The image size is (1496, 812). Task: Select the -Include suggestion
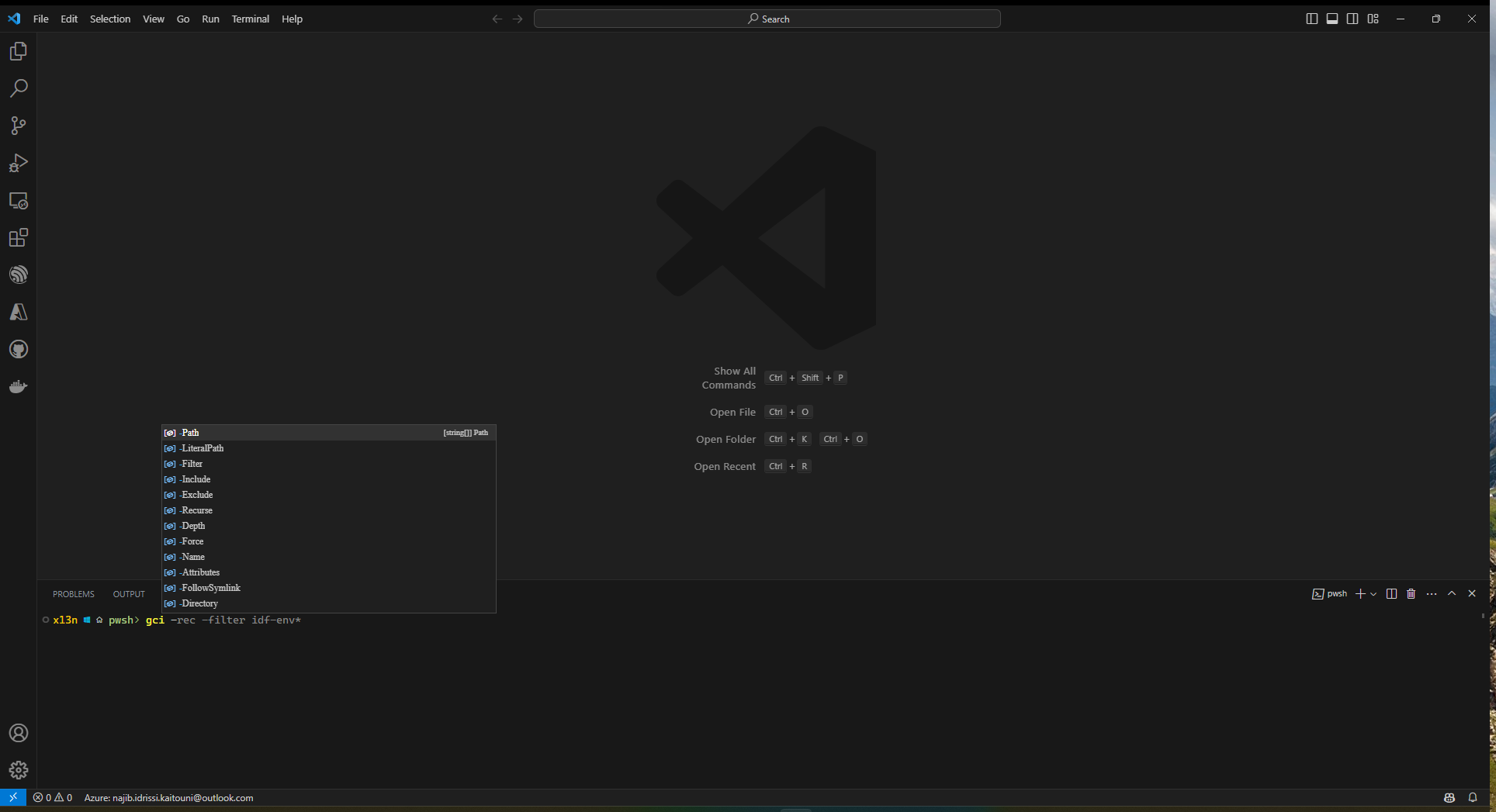point(329,479)
